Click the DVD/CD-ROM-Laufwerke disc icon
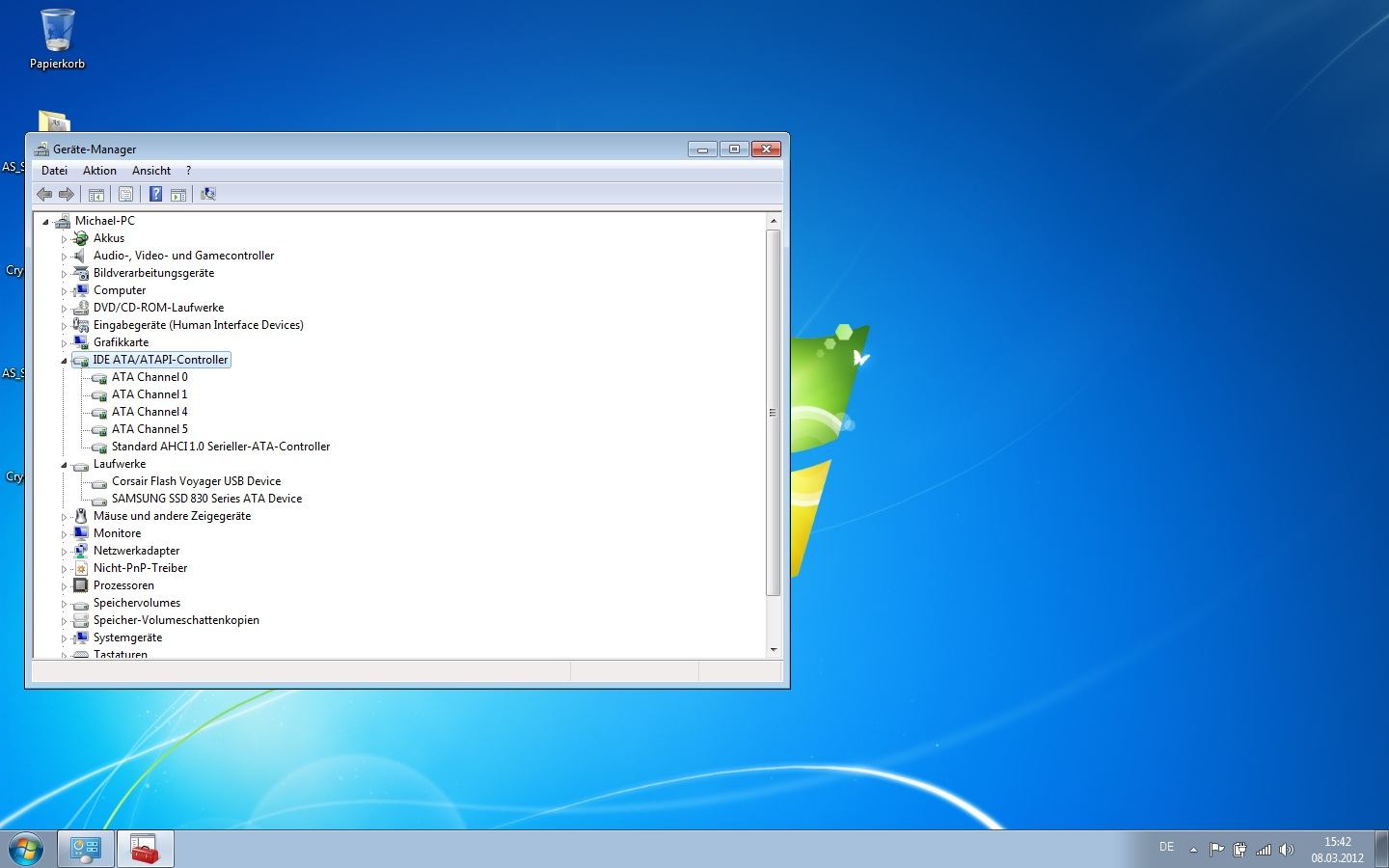This screenshot has width=1389, height=868. (81, 308)
